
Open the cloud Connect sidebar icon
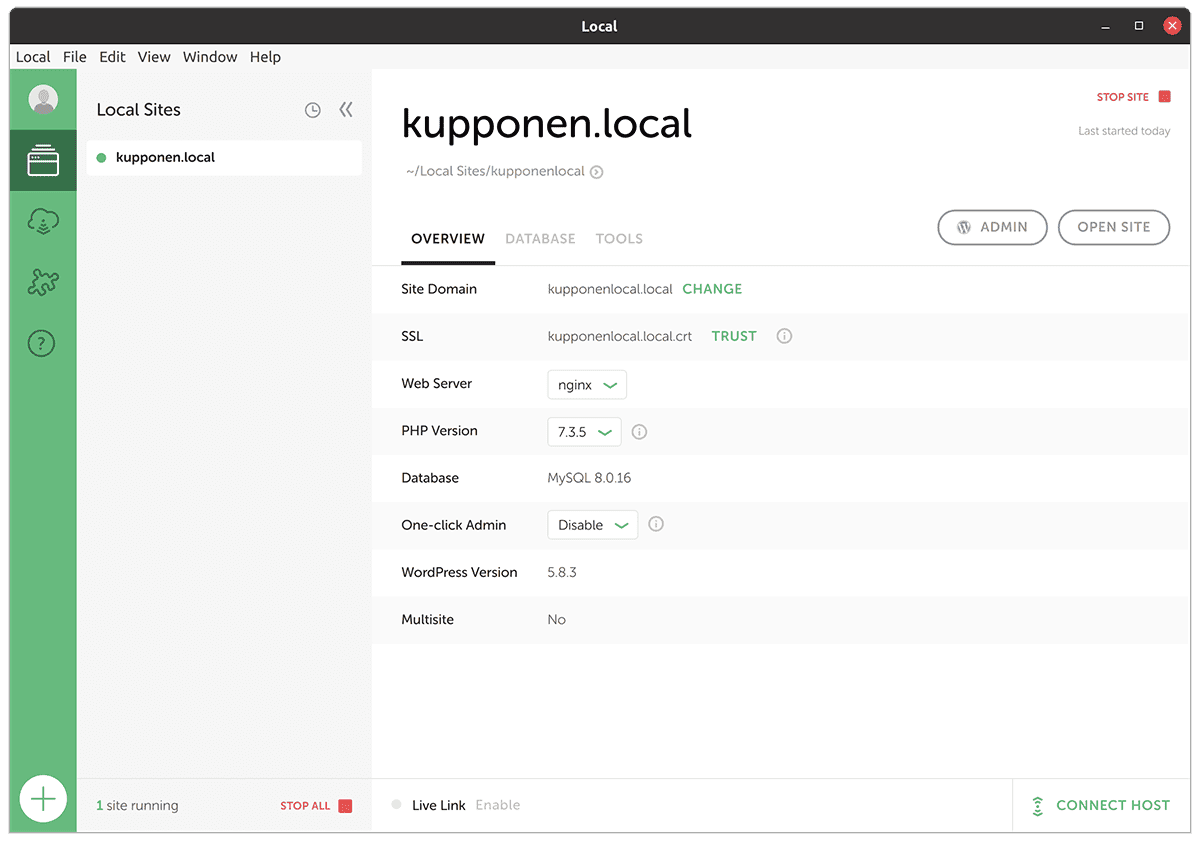(43, 222)
